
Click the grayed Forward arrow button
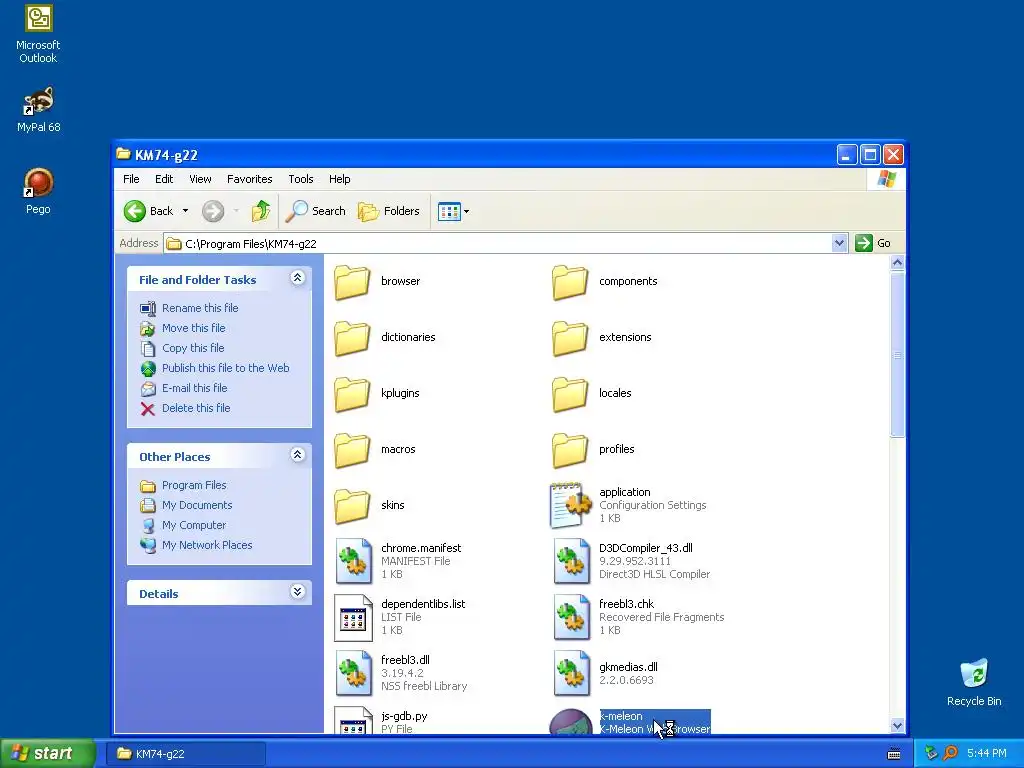click(213, 211)
